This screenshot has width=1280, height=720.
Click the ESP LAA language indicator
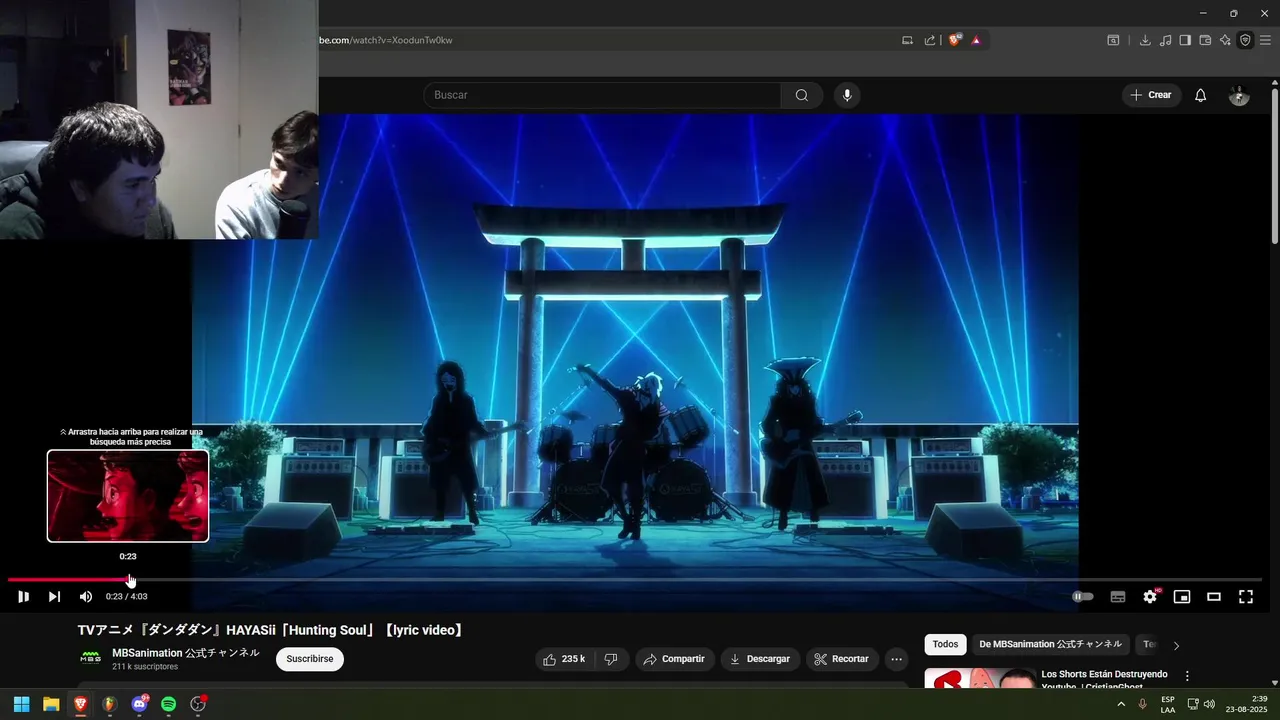click(x=1168, y=704)
